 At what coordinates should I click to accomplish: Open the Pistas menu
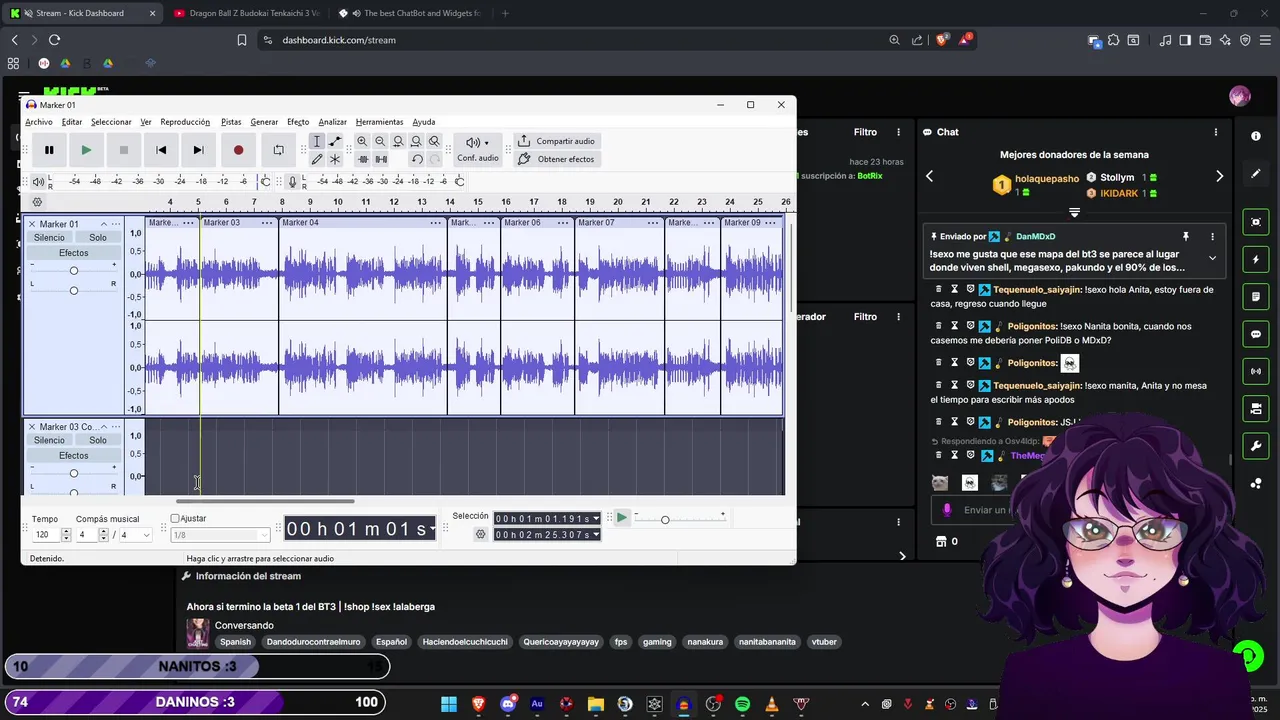(x=231, y=122)
